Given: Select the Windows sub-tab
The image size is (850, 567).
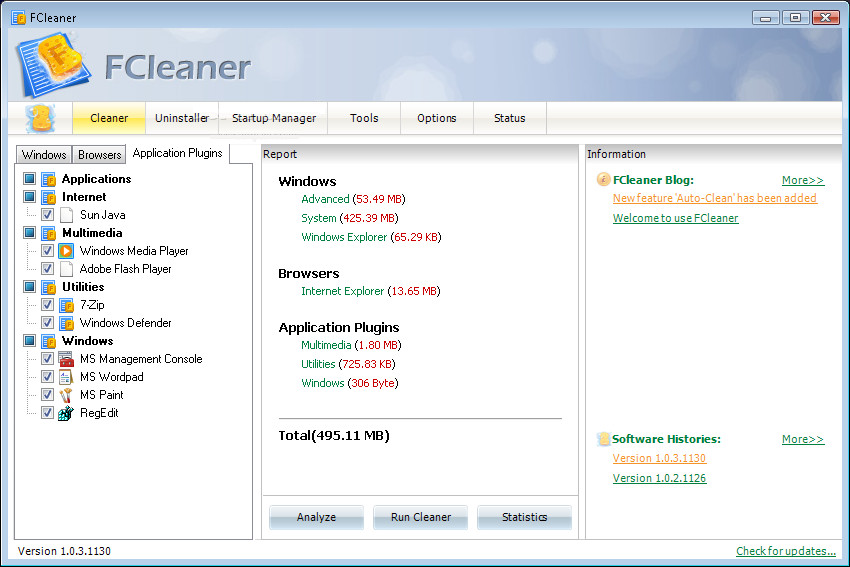Looking at the screenshot, I should pyautogui.click(x=44, y=155).
